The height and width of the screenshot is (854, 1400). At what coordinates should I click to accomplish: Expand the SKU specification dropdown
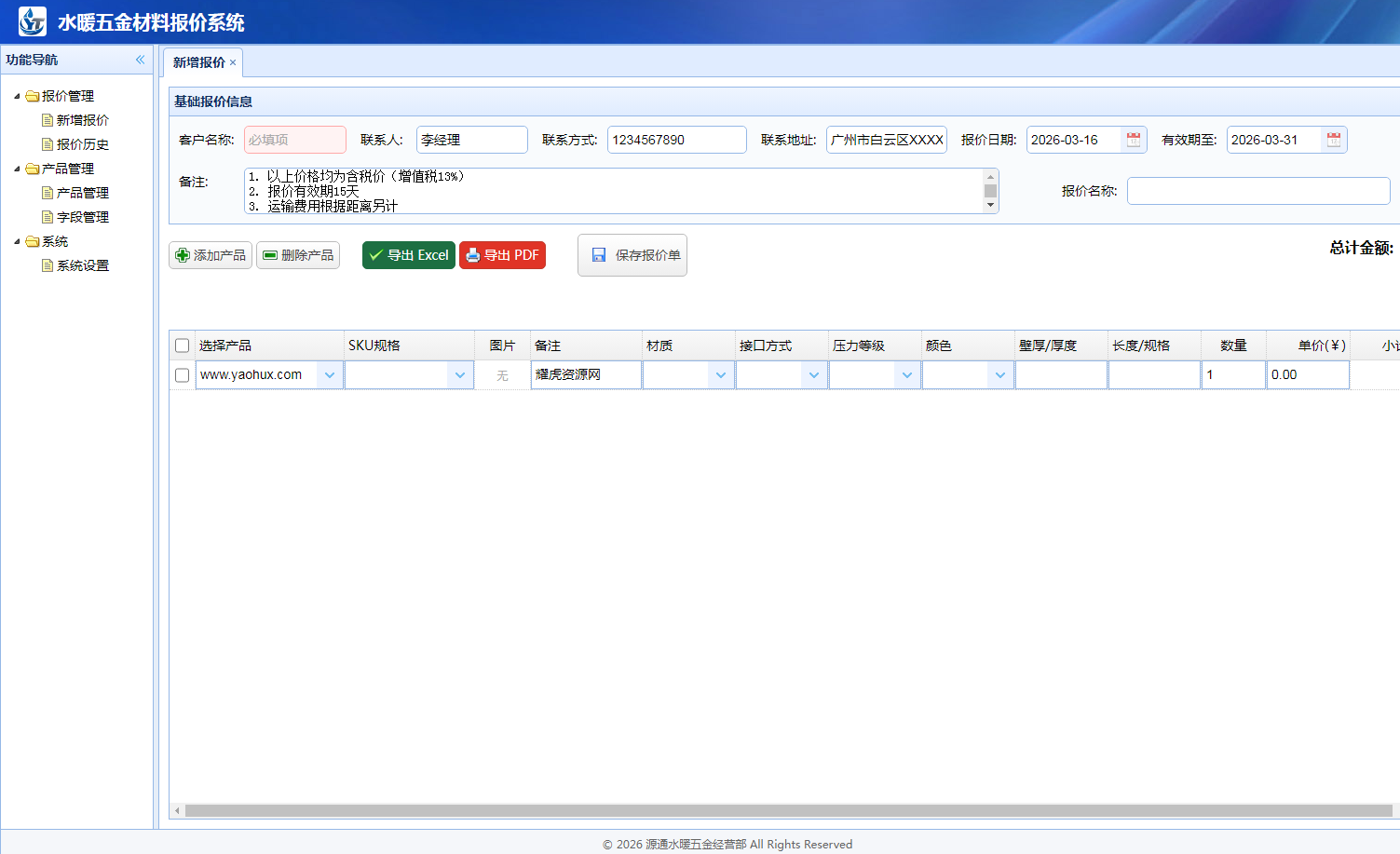[x=460, y=375]
